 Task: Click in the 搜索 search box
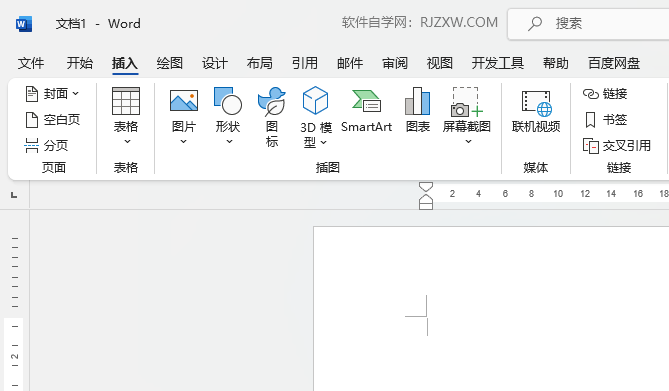point(588,24)
